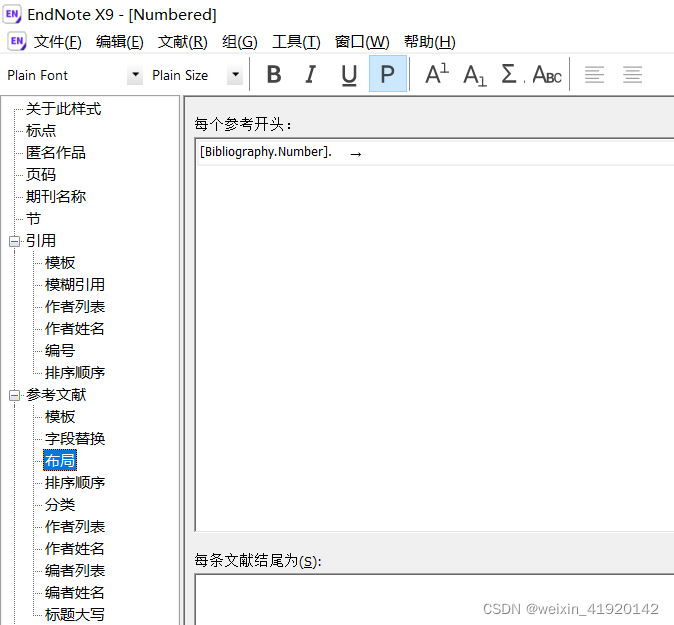The image size is (674, 625).
Task: Select 引用 tree node label
Action: point(41,241)
